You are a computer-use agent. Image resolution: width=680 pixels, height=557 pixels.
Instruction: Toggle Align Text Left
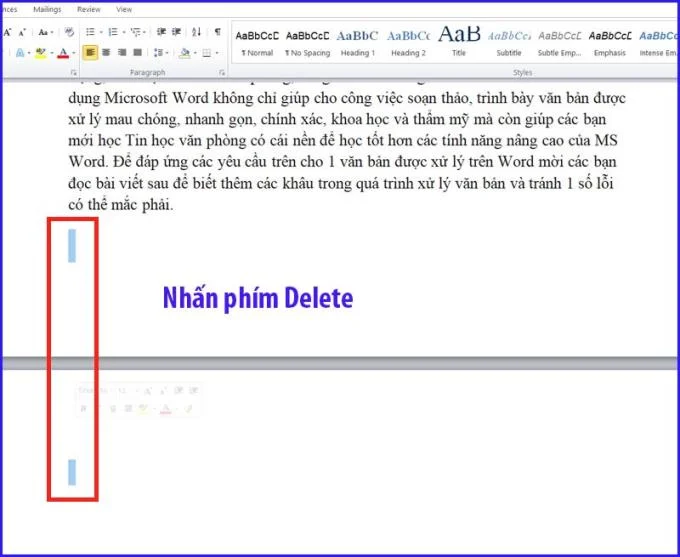tap(90, 53)
